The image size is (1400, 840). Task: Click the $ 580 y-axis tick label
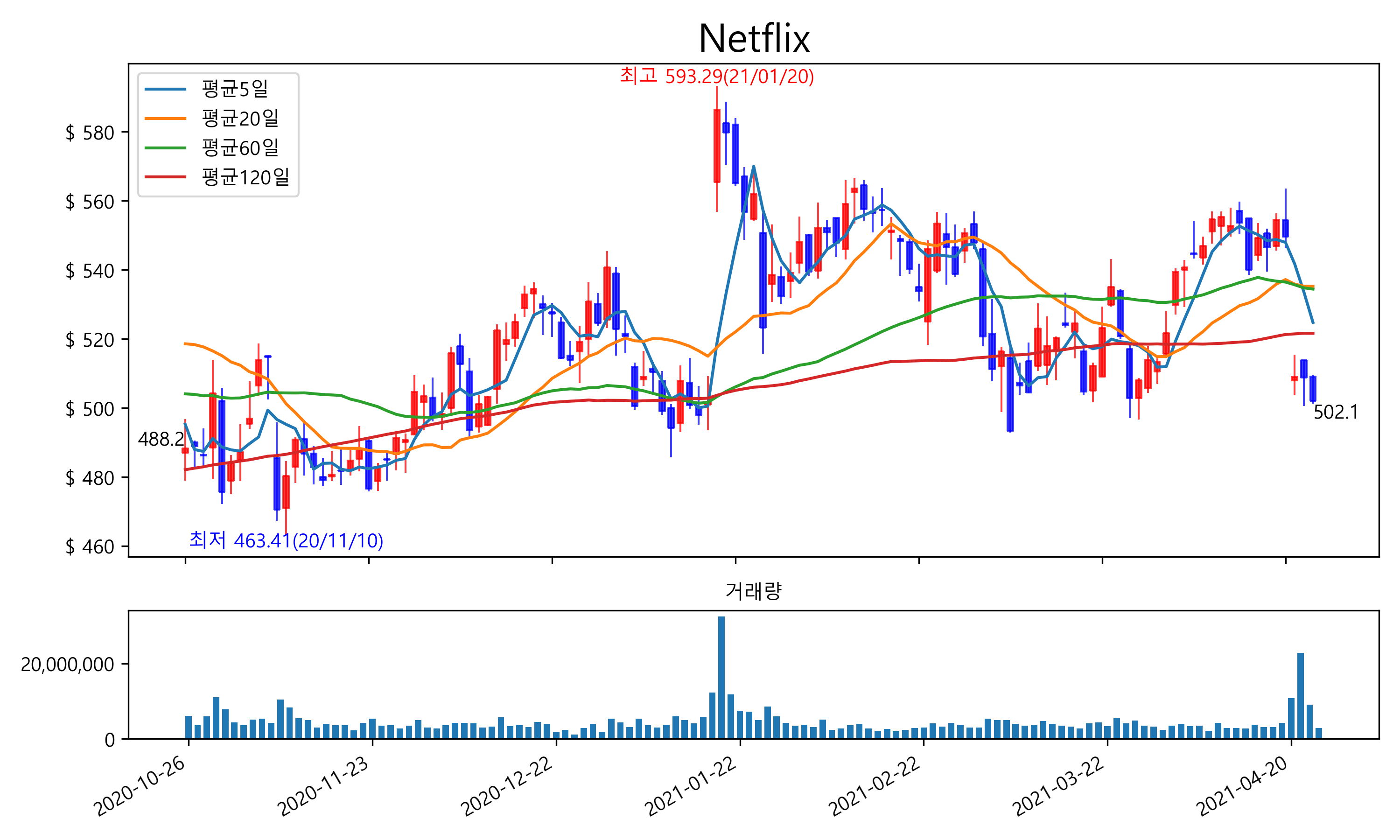point(90,133)
